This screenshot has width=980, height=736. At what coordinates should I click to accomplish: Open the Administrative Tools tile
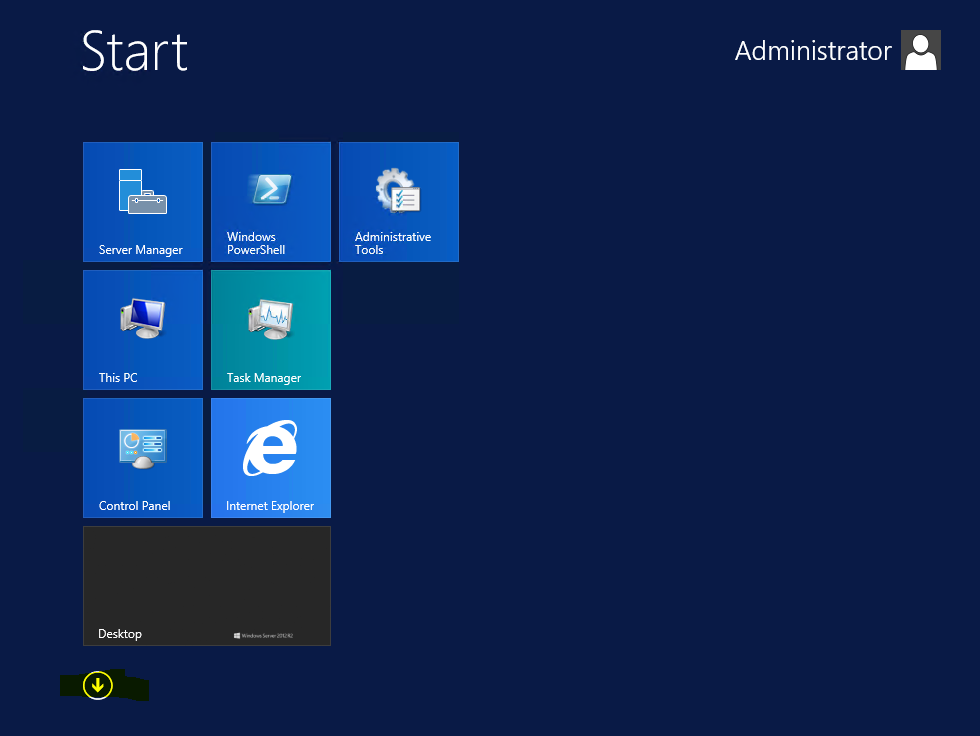(x=399, y=202)
